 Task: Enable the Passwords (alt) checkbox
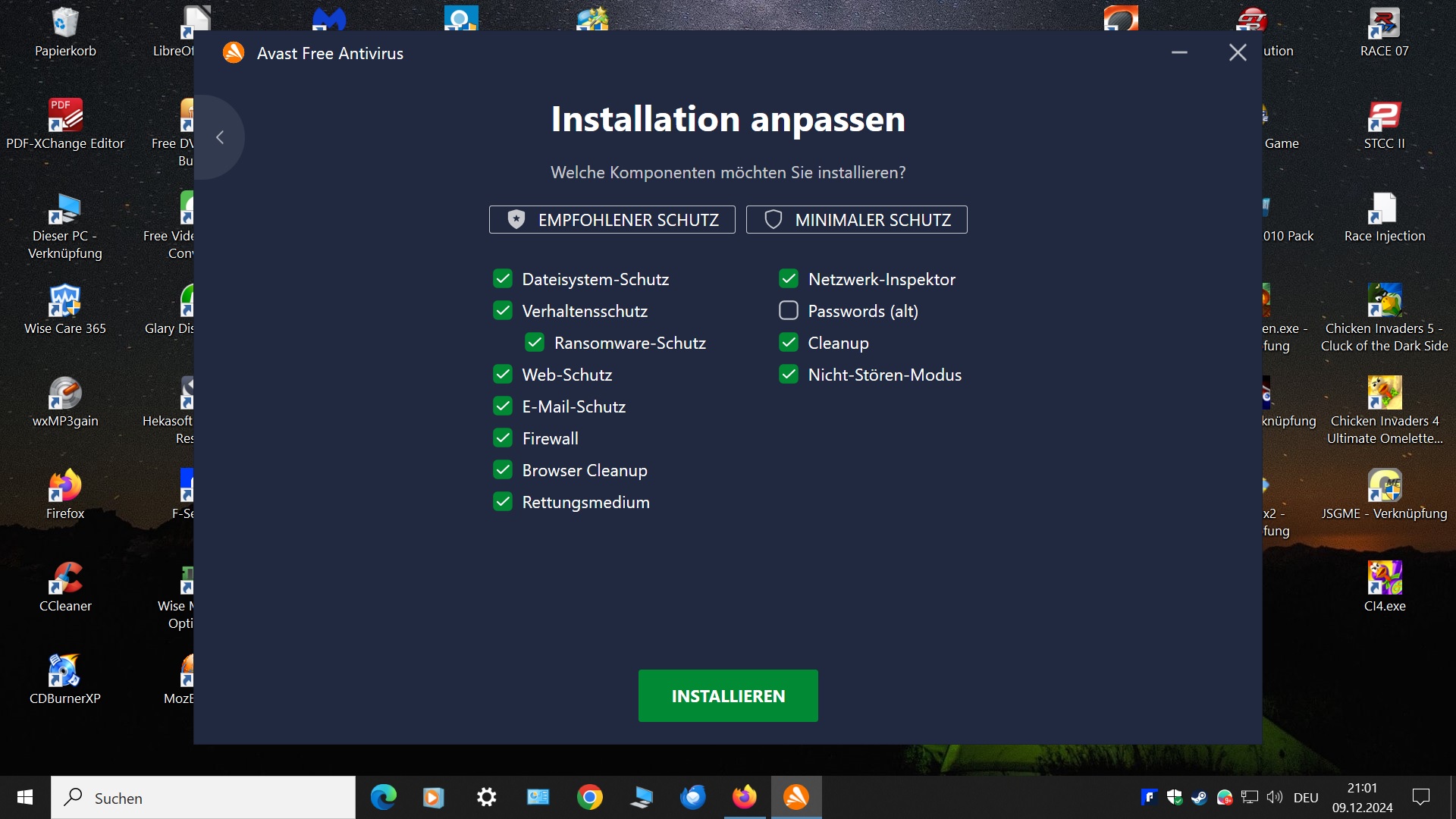(x=789, y=311)
